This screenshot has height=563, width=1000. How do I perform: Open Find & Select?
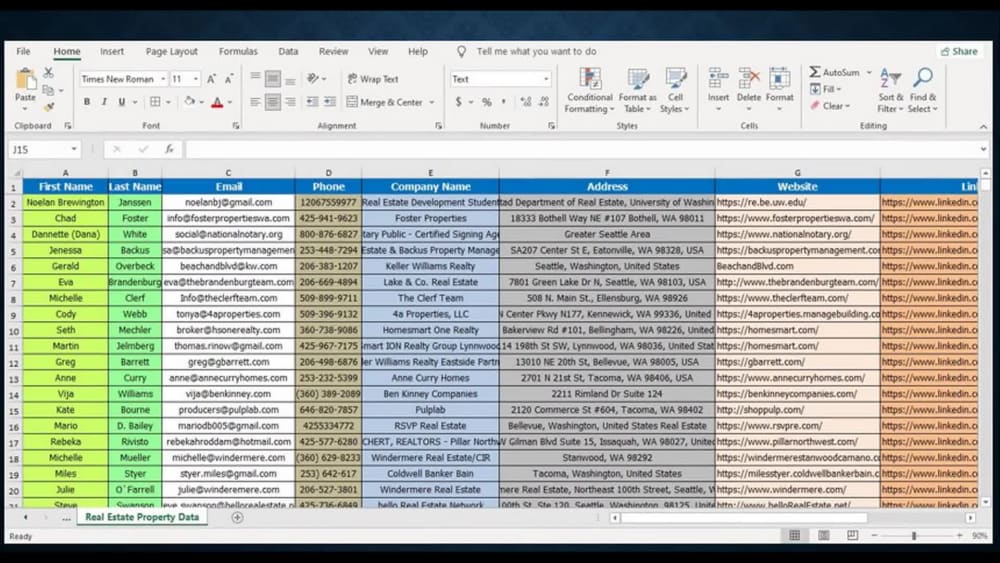[x=923, y=91]
